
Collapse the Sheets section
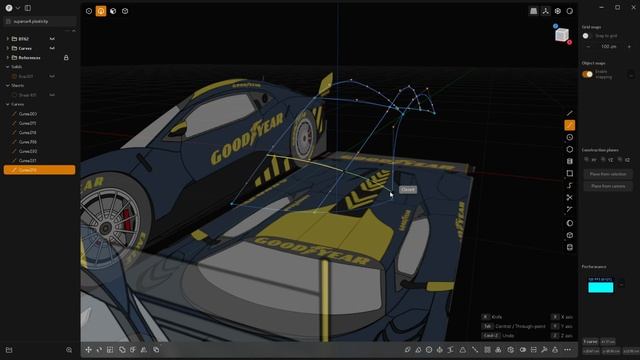(8, 86)
